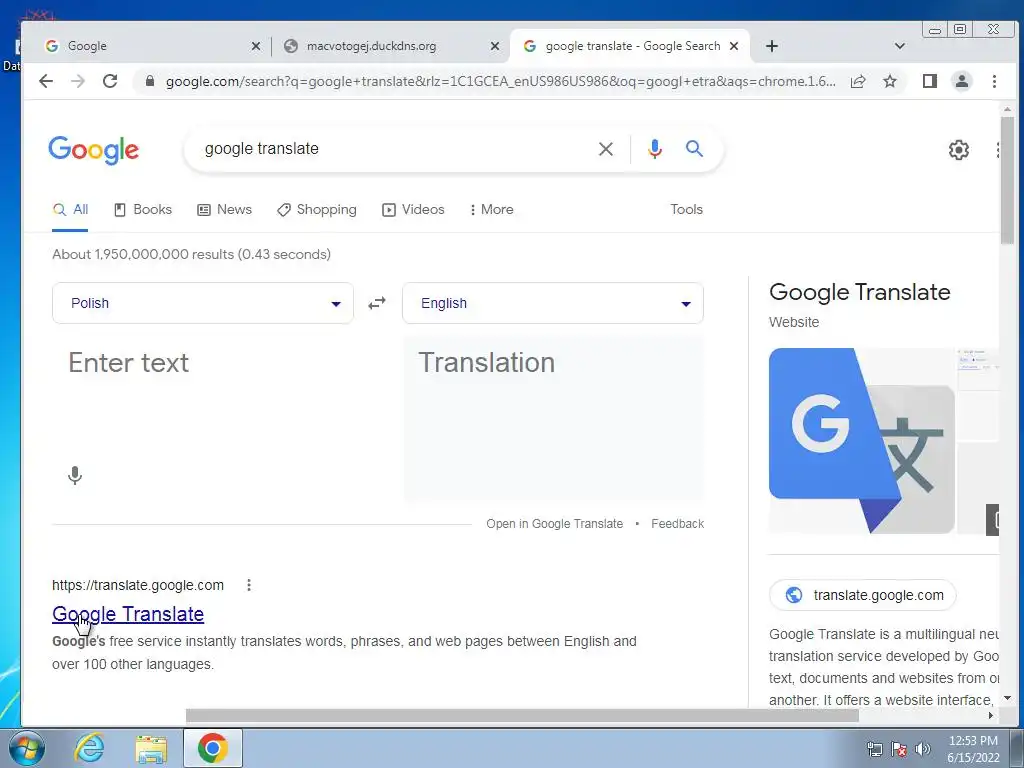This screenshot has width=1024, height=768.
Task: Click the results count text
Action: (x=191, y=254)
